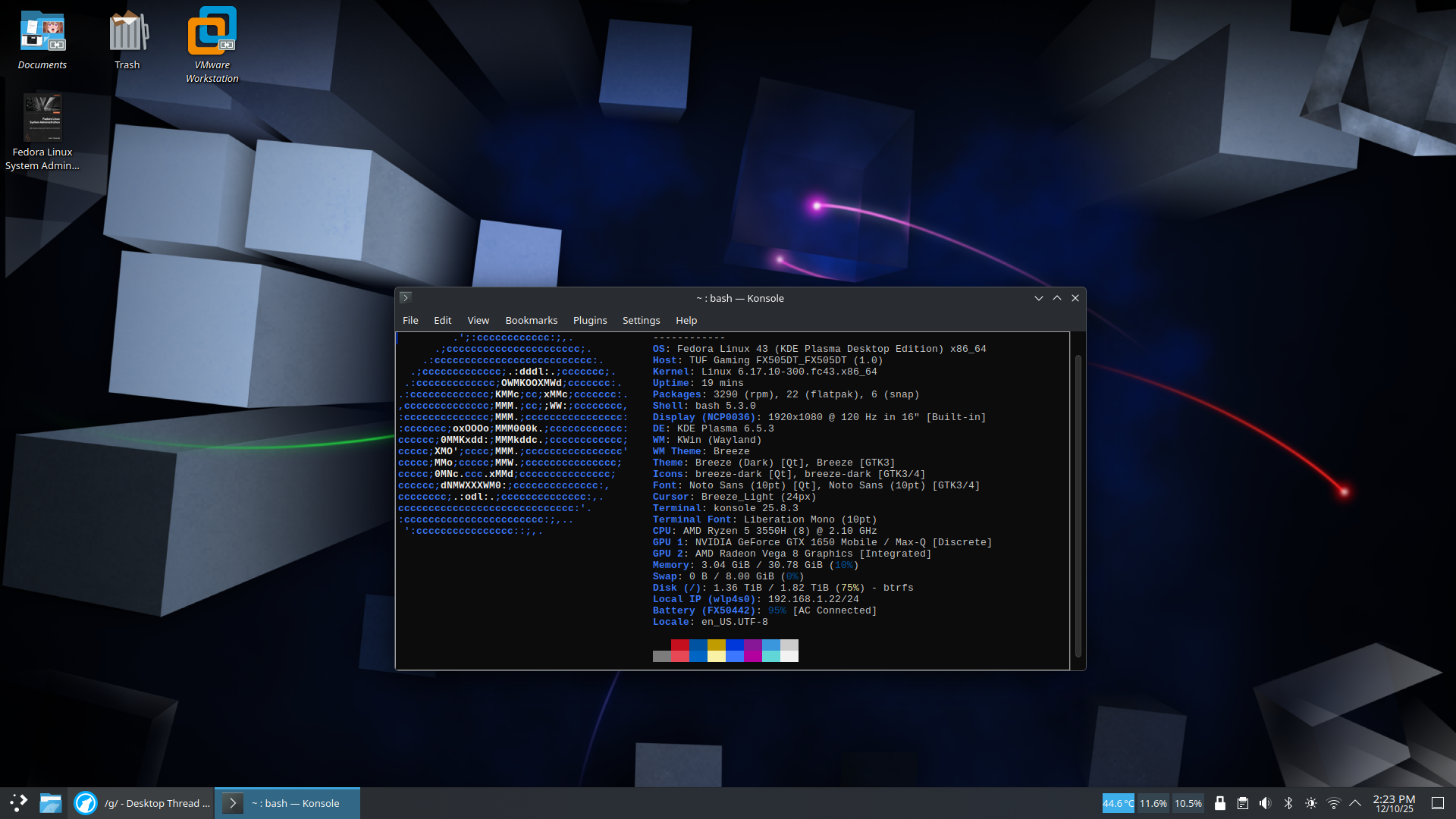1456x819 pixels.
Task: Open the clipboard tray icon
Action: point(1242,803)
